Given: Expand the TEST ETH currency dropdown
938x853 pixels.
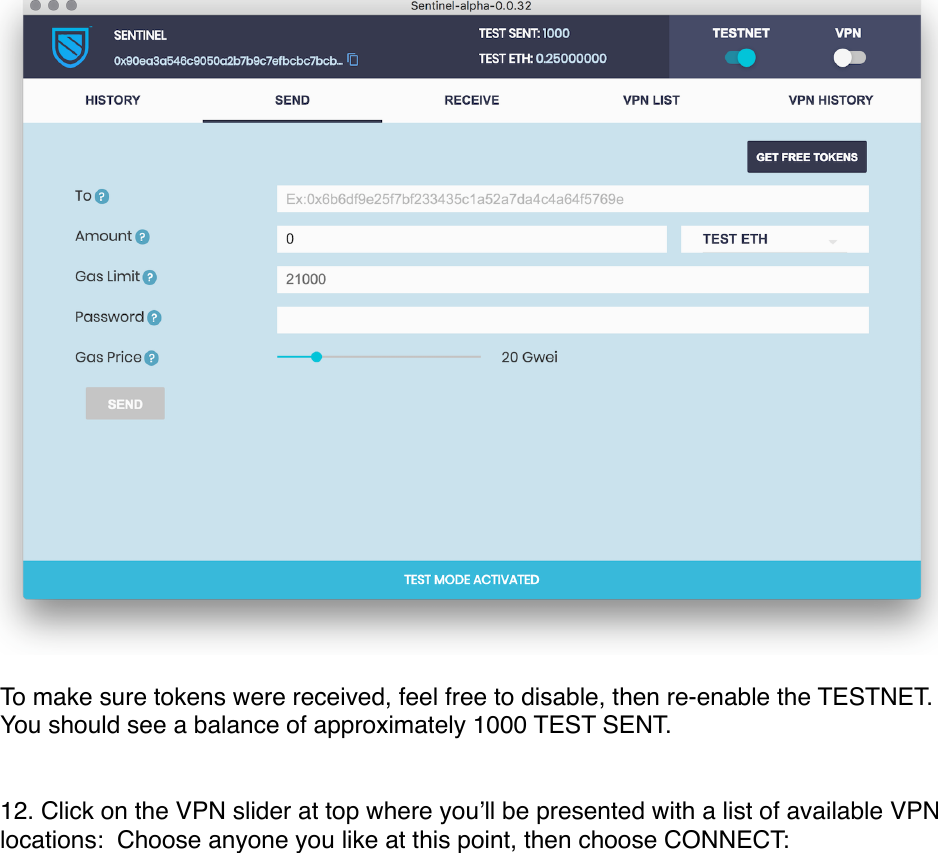Looking at the screenshot, I should (775, 239).
